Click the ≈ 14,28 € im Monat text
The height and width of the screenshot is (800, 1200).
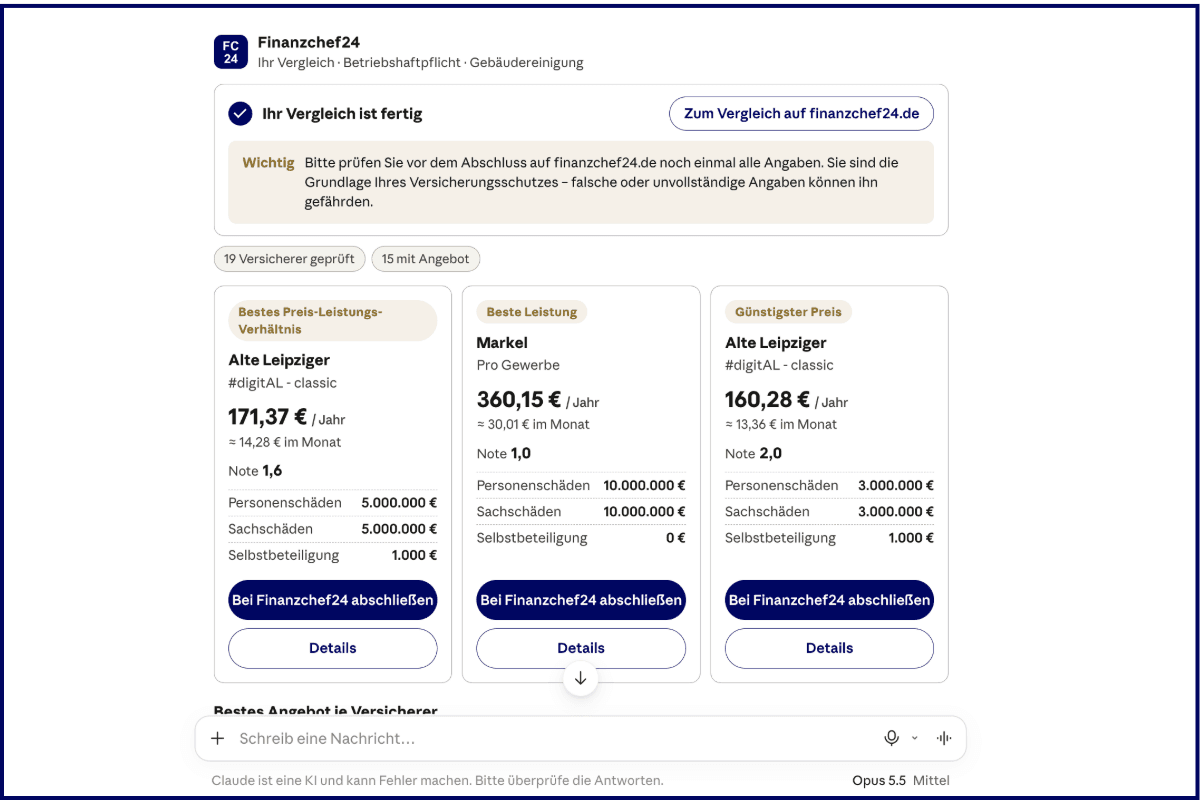285,442
